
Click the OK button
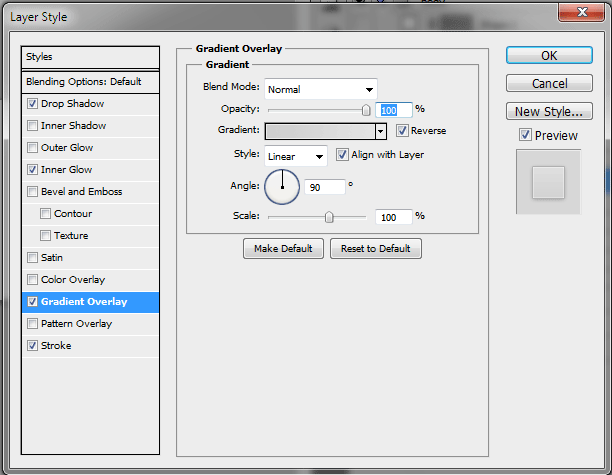(549, 56)
